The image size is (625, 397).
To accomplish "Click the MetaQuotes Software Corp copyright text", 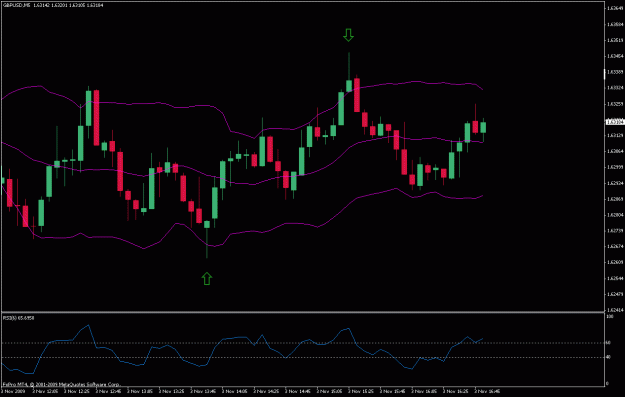I will point(61,385).
